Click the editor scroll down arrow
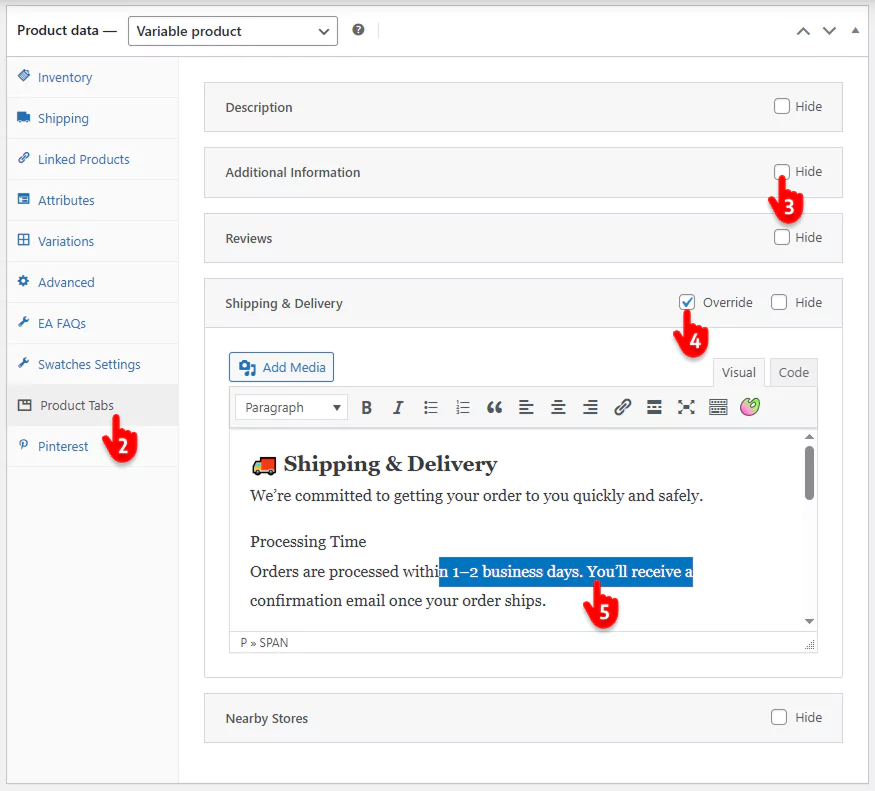875x791 pixels. tap(809, 621)
